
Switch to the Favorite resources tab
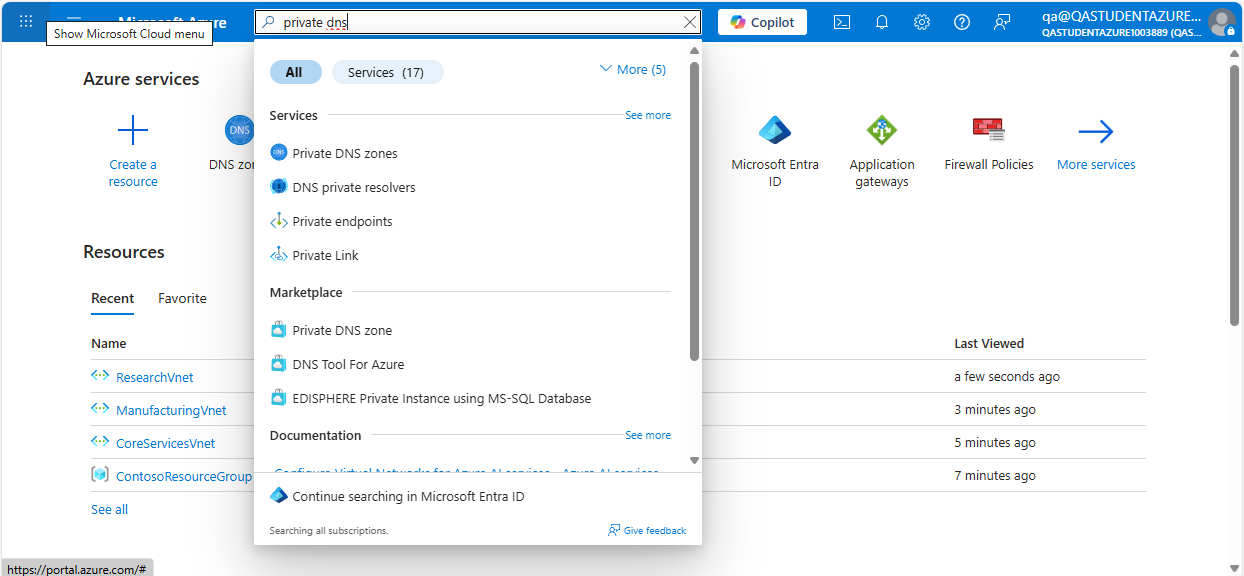coord(182,298)
